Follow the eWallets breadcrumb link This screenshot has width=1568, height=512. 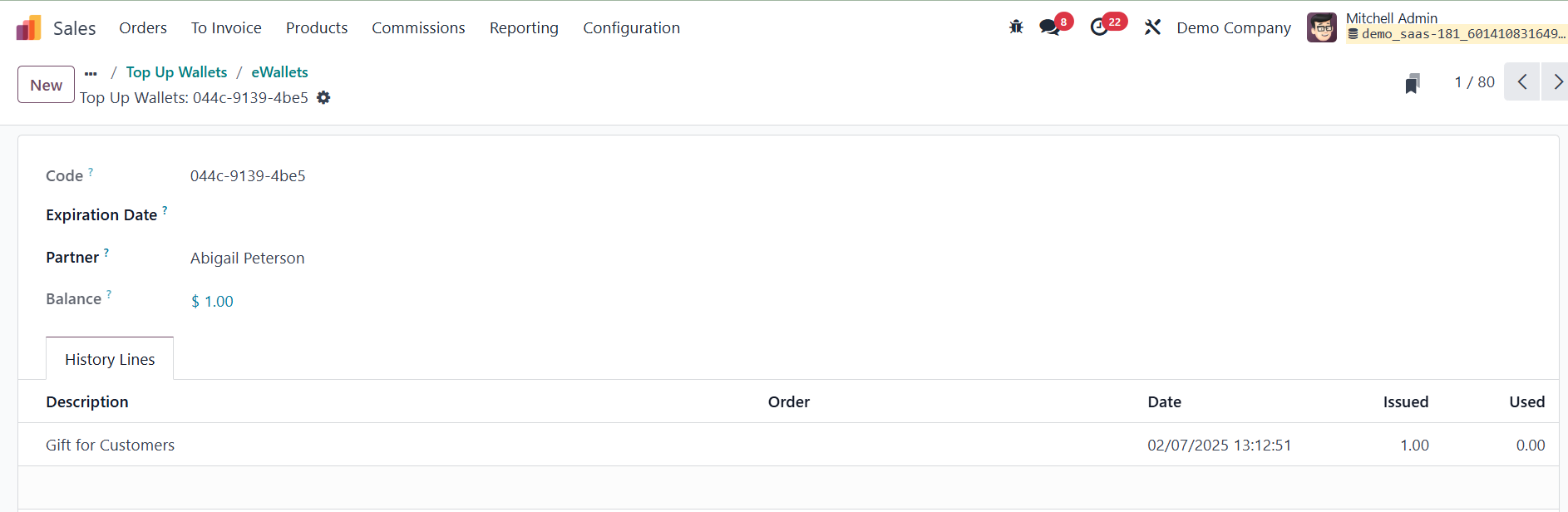pos(279,72)
